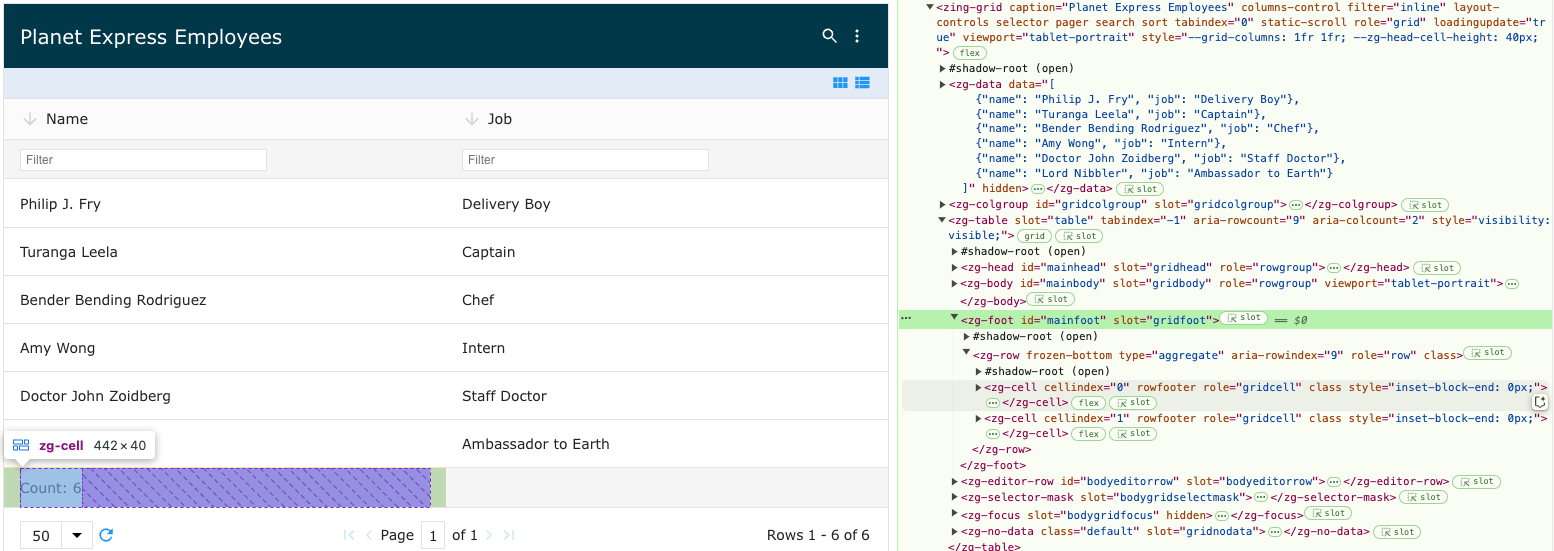Open the three-dot grid menu
This screenshot has height=551, width=1554.
pyautogui.click(x=857, y=36)
